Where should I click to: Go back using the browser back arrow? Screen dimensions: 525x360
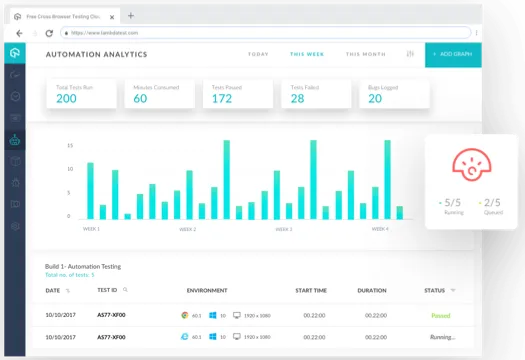point(19,33)
